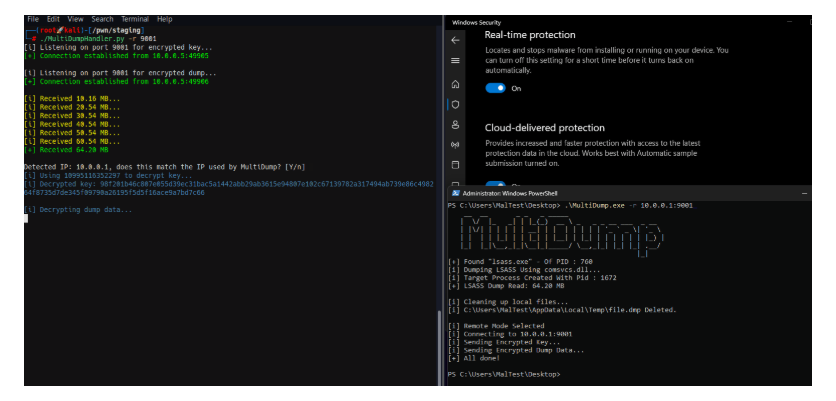Viewport: 836px width, 401px height.
Task: Click 'Connection established from 10.0.0.5:49965' line
Action: click(116, 56)
